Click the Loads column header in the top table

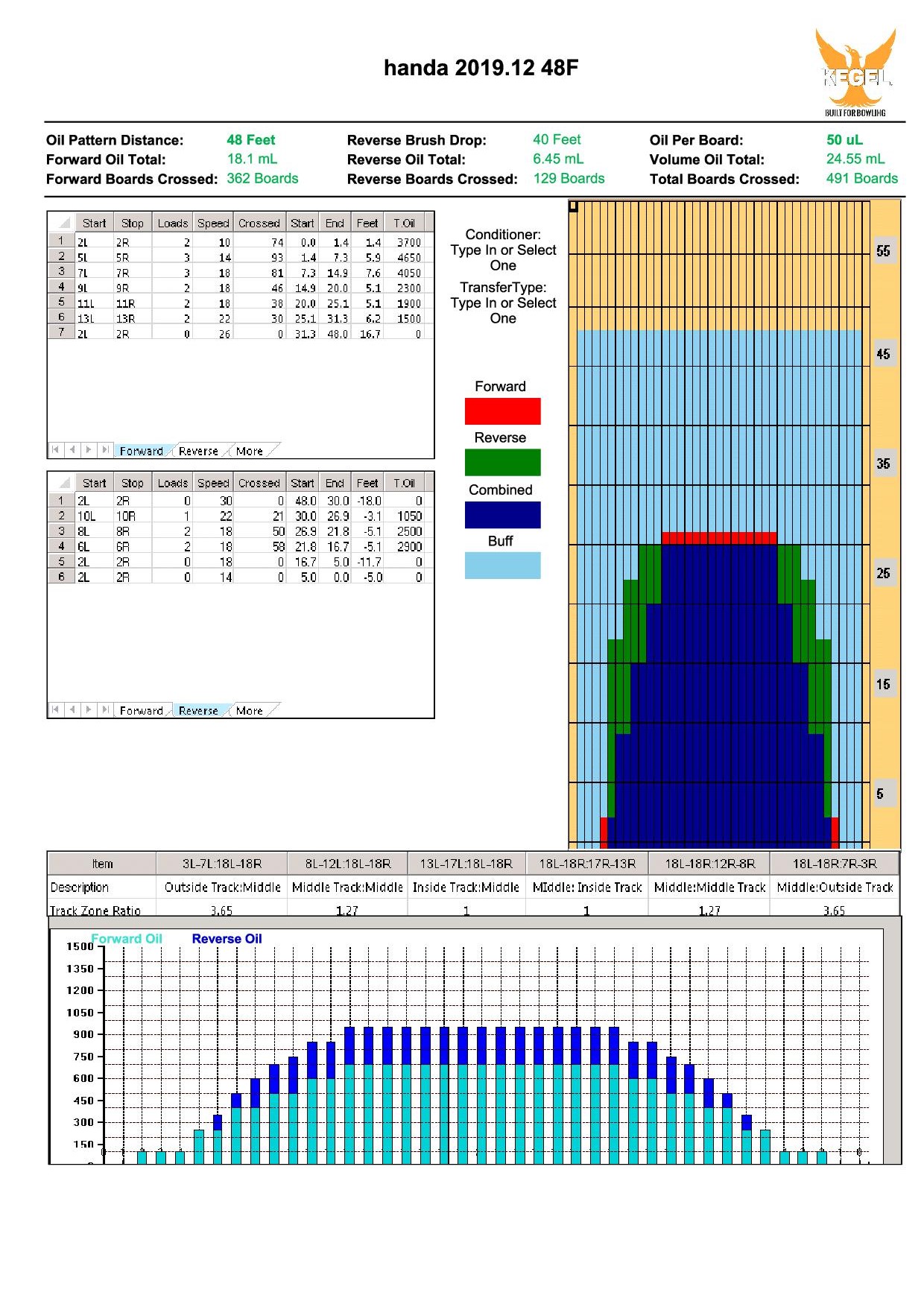click(172, 223)
